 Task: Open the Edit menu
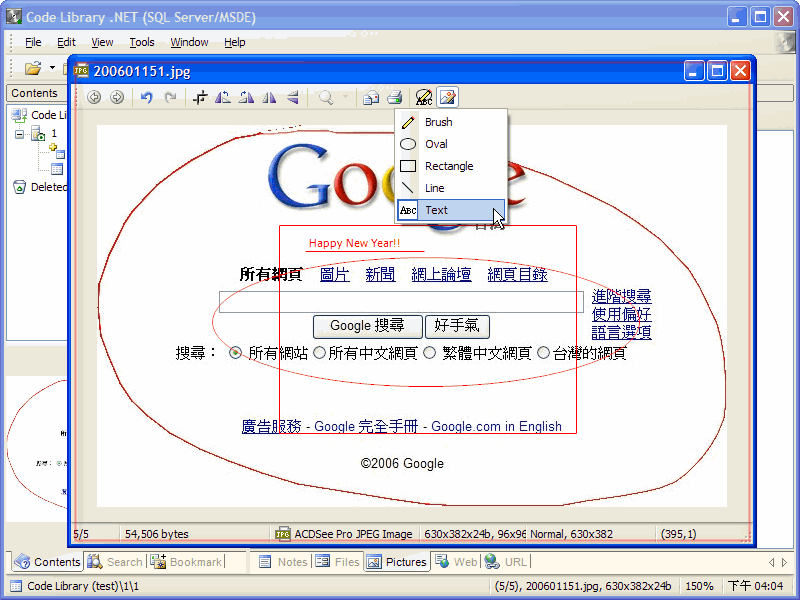point(66,42)
